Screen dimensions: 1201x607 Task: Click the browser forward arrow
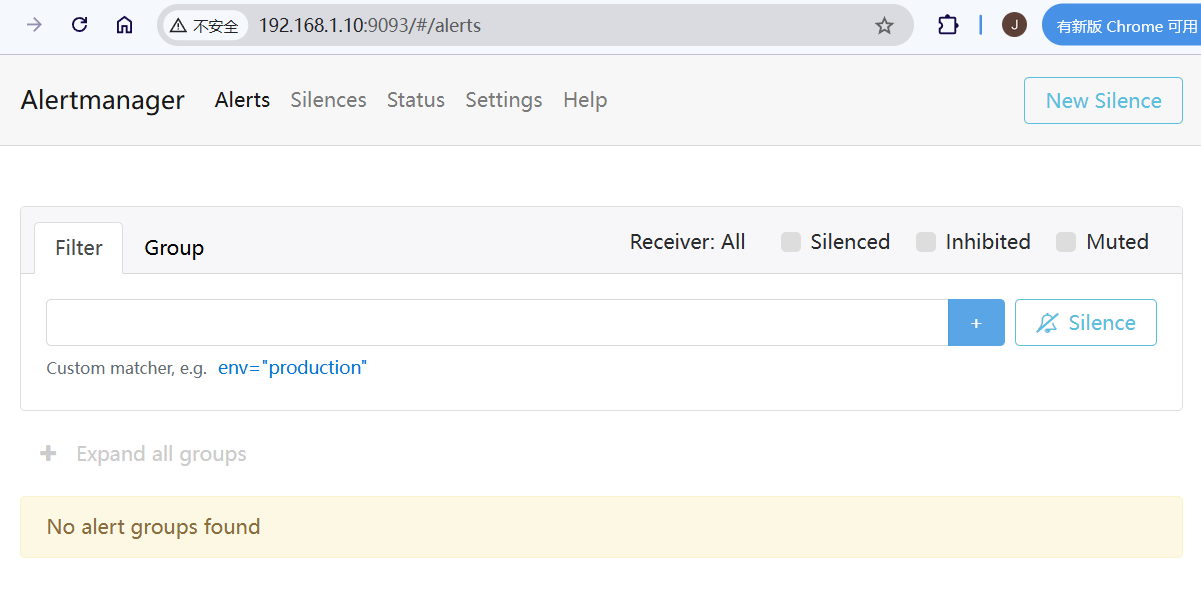point(35,25)
